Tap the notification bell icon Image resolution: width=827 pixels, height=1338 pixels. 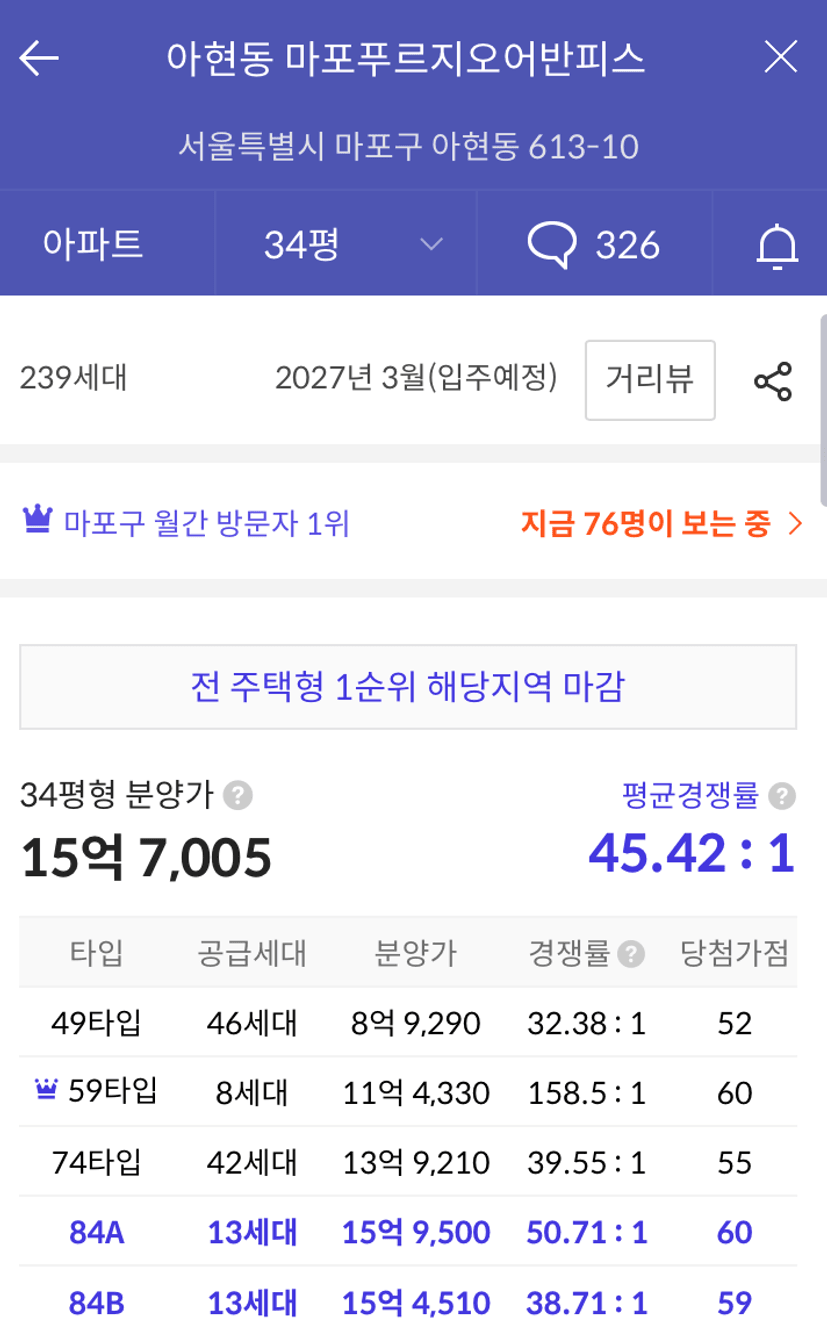(x=777, y=246)
